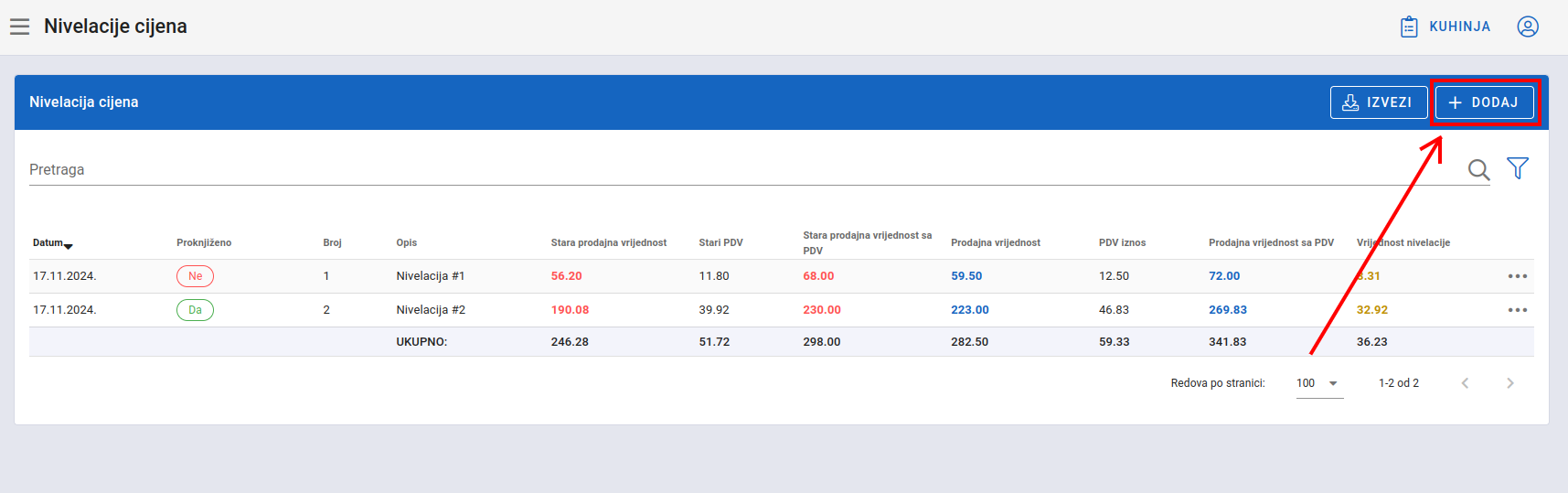Click the value 230.00
Image resolution: width=1568 pixels, height=493 pixels.
click(x=822, y=310)
